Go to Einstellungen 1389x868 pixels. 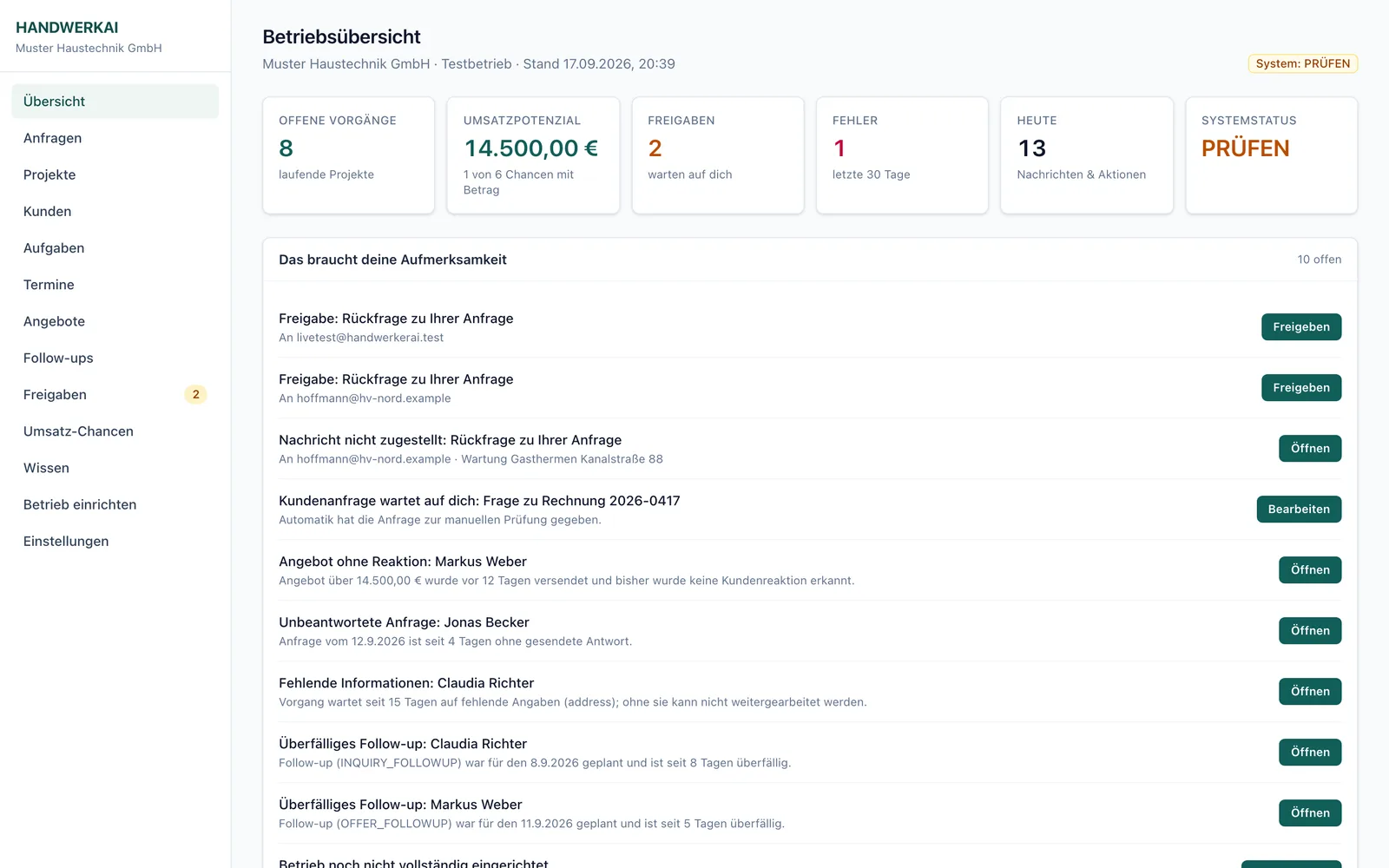tap(115, 541)
